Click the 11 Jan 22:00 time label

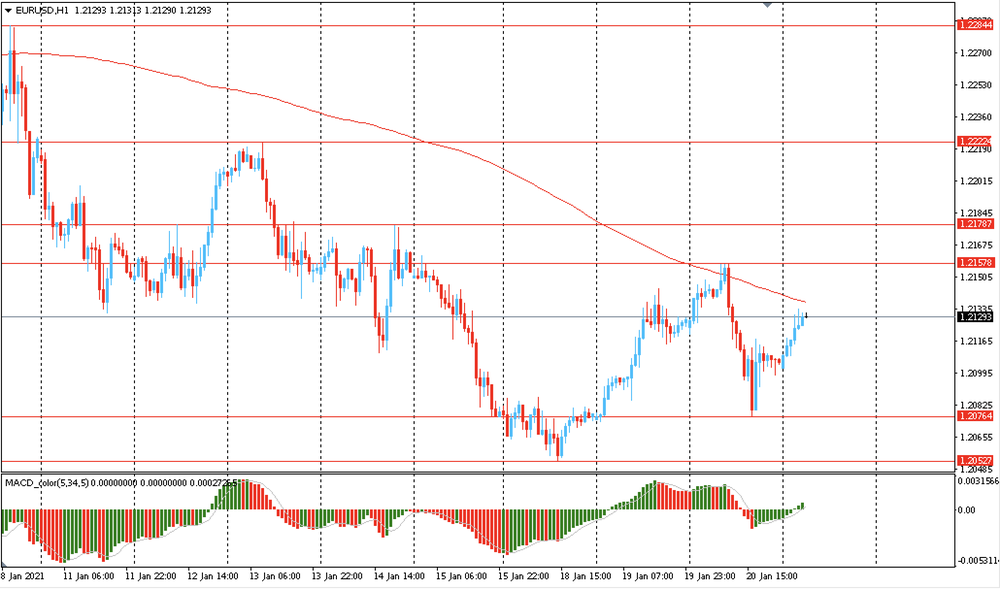point(151,576)
